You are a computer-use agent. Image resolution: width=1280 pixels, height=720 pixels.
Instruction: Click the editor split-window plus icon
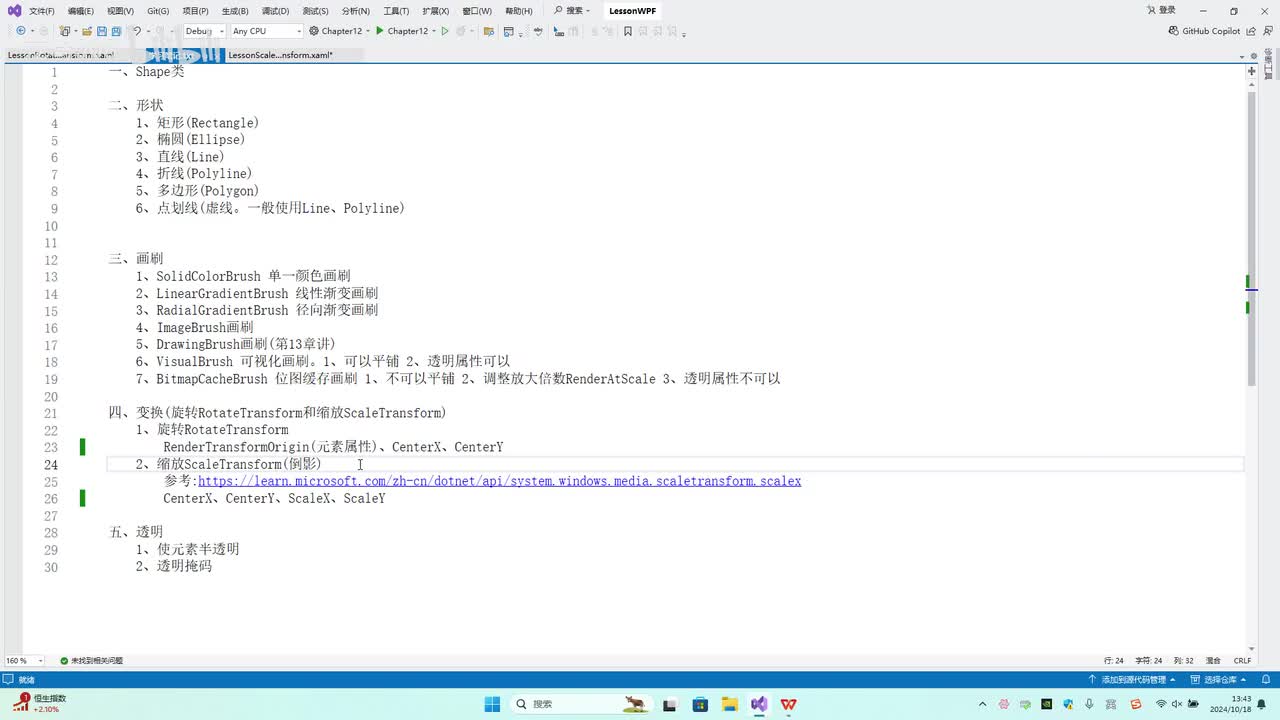[1251, 71]
